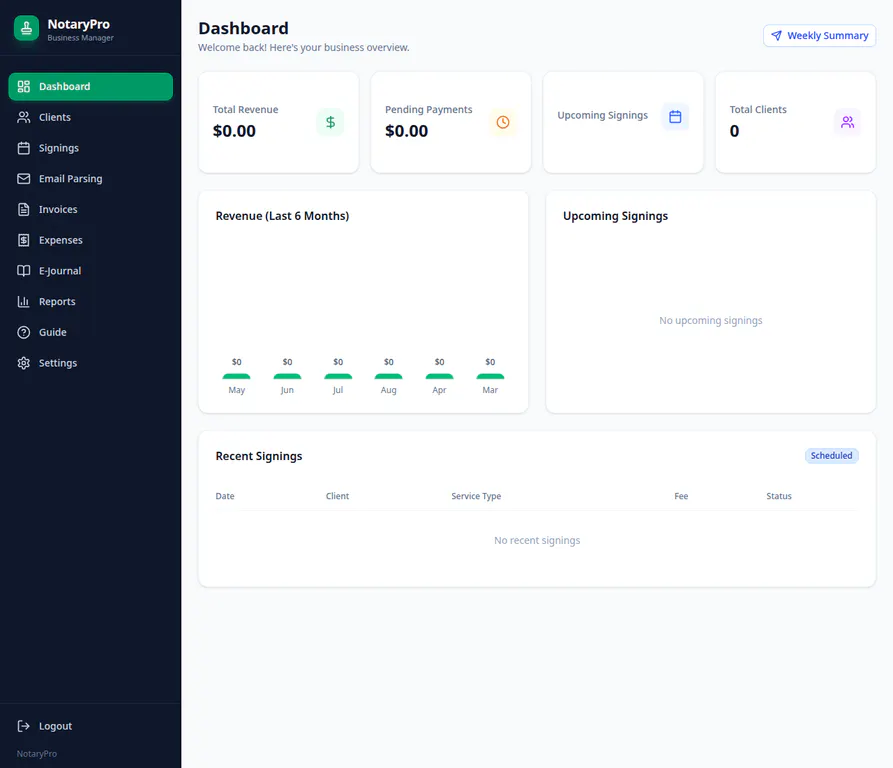Click the Guide question mark icon
Screen dimensions: 893x768
23,332
